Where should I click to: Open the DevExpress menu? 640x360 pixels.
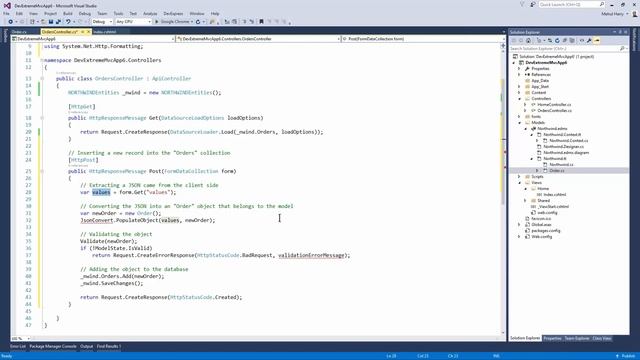click(x=173, y=13)
